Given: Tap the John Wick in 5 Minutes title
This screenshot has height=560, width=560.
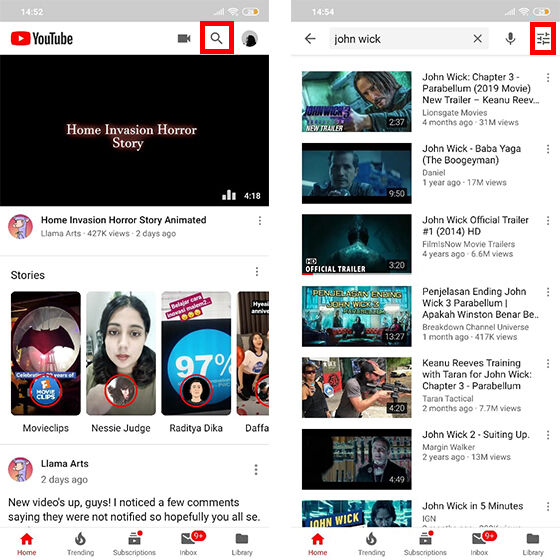Looking at the screenshot, I should click(x=473, y=506).
